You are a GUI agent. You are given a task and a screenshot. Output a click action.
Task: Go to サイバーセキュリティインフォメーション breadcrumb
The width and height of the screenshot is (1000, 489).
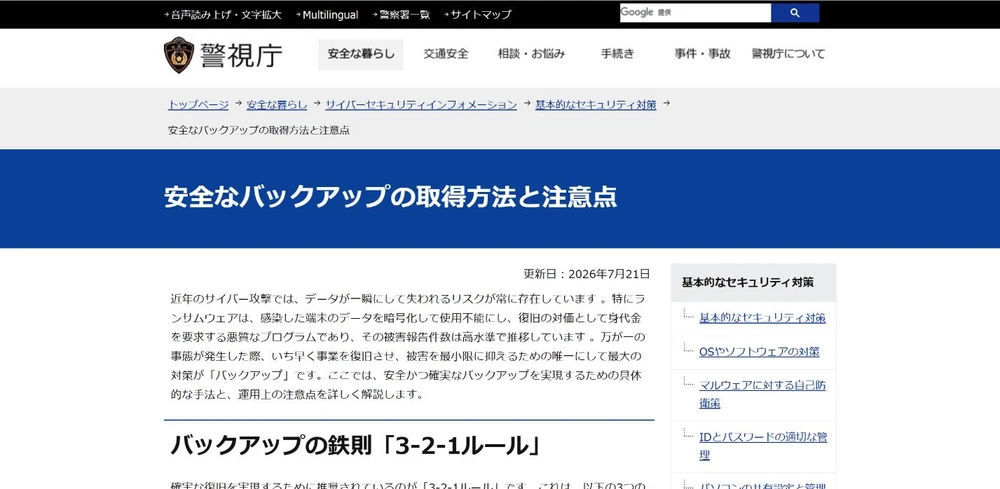point(421,105)
